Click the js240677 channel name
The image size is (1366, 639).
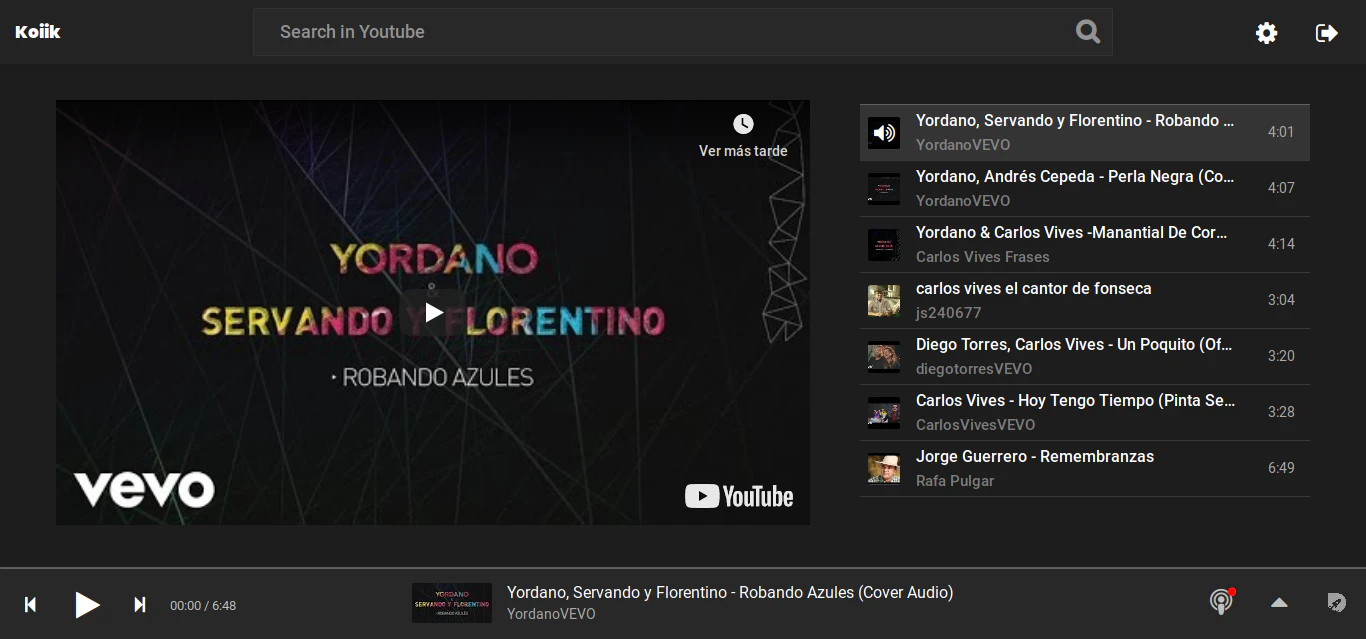pos(949,313)
